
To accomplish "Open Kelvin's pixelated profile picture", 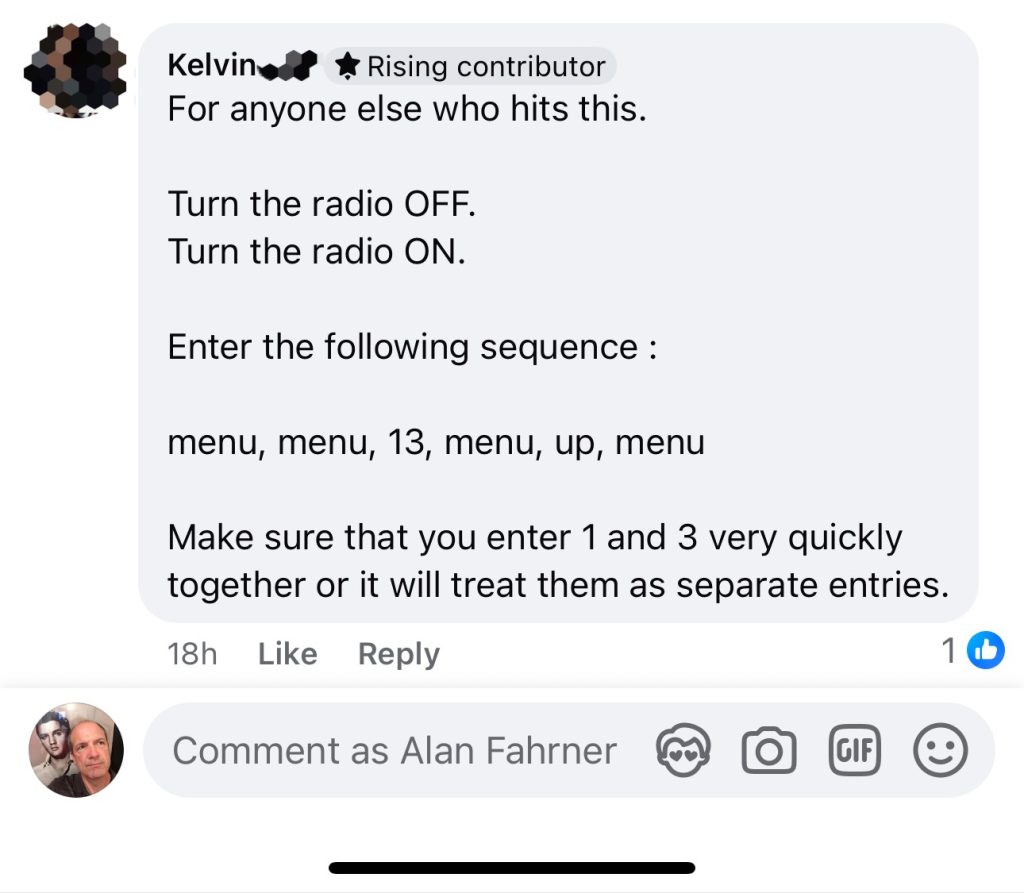I will pyautogui.click(x=75, y=68).
